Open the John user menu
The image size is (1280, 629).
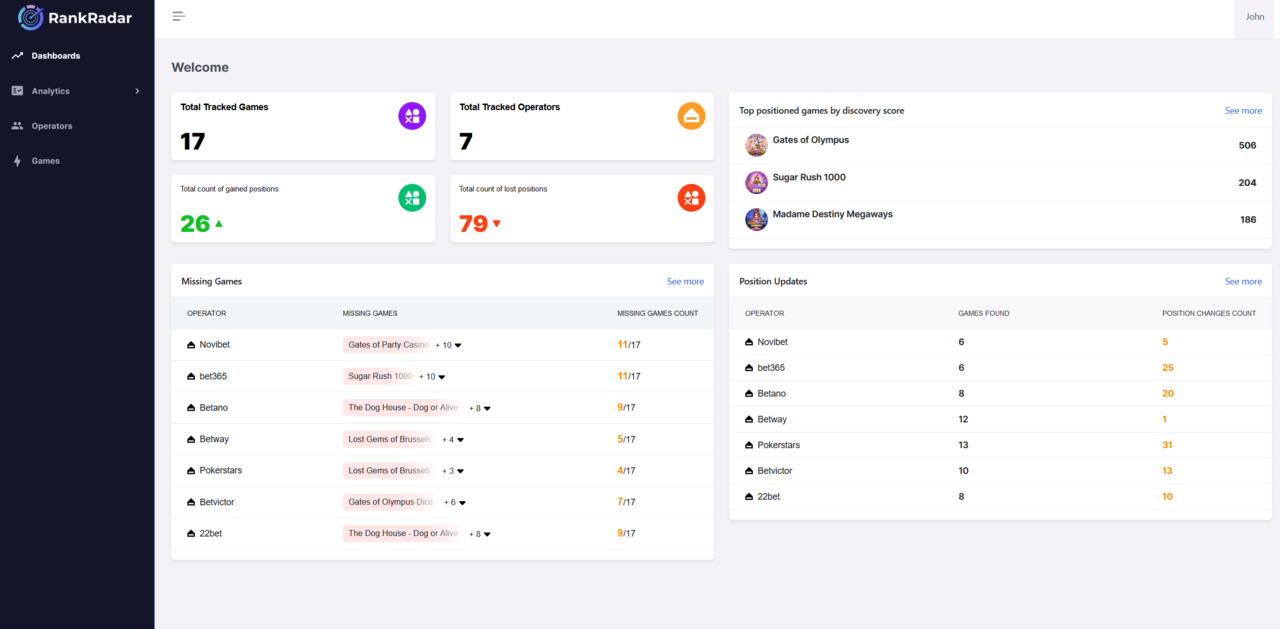[1255, 17]
